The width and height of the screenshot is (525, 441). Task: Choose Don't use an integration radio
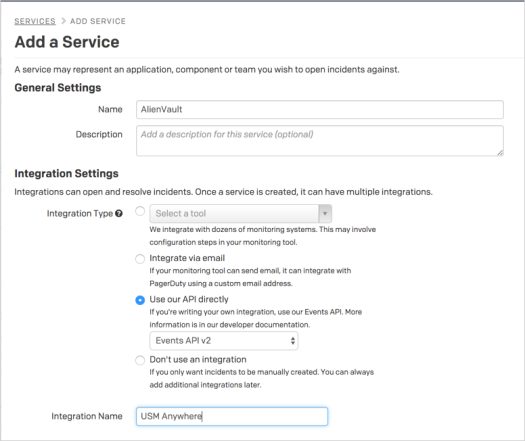[140, 360]
